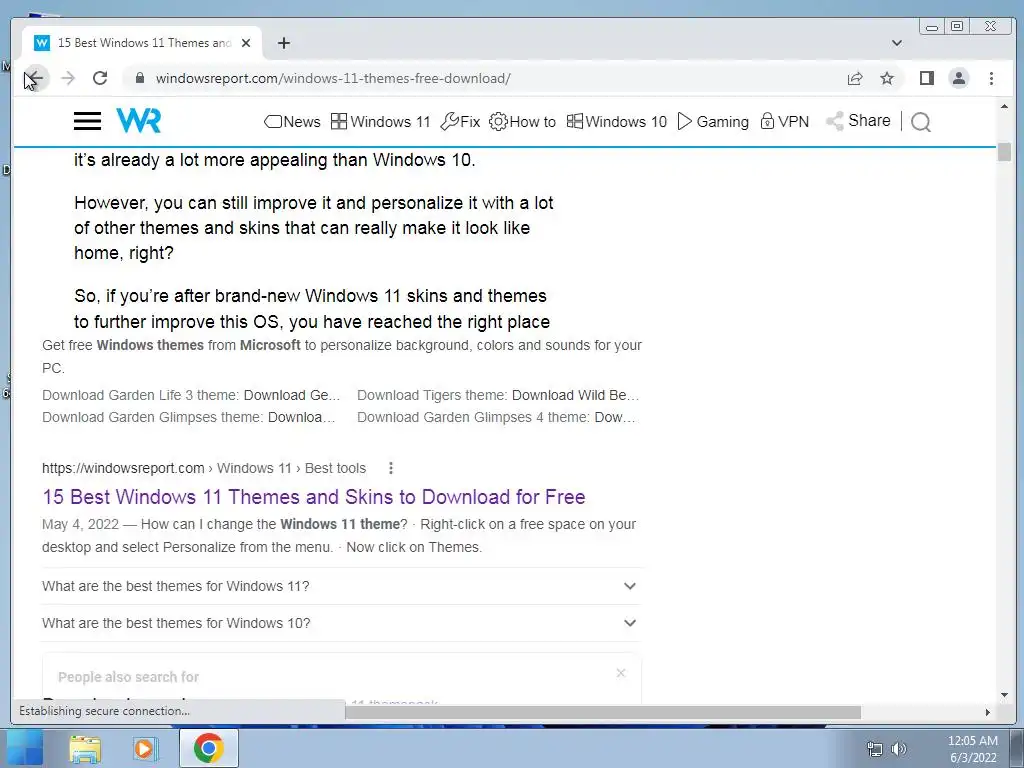The width and height of the screenshot is (1024, 768).
Task: Open the Gaming section
Action: [x=713, y=121]
